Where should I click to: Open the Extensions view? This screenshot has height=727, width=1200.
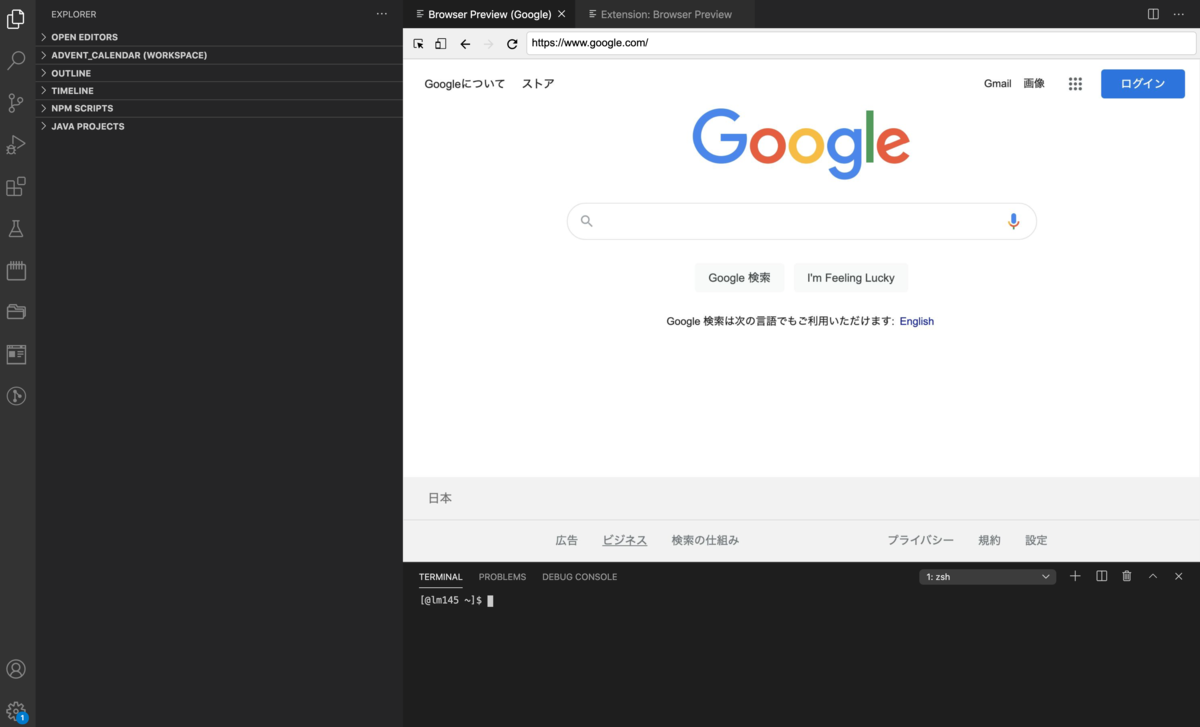click(16, 187)
